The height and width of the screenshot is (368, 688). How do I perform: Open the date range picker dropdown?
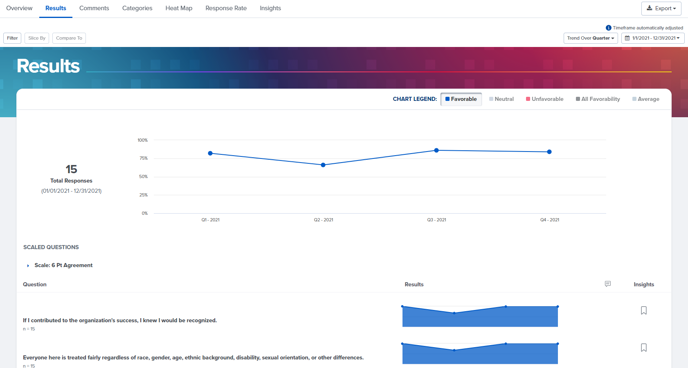tap(653, 38)
